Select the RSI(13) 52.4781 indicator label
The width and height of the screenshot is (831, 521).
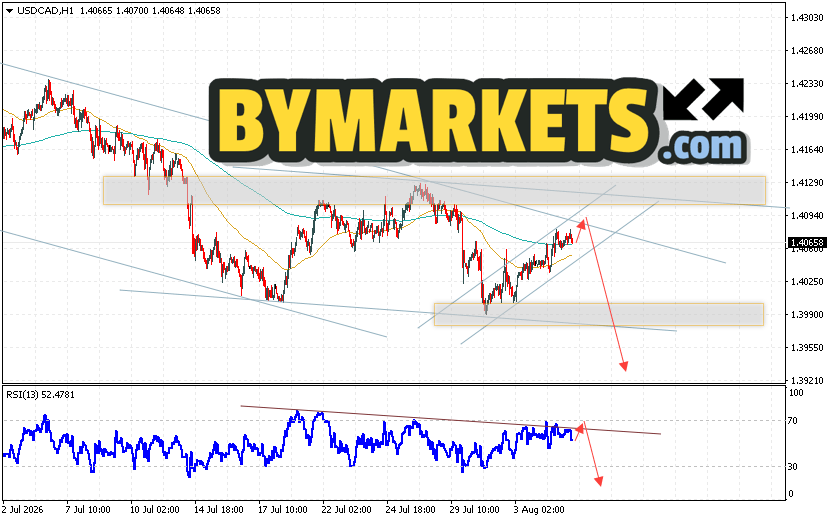click(x=40, y=394)
